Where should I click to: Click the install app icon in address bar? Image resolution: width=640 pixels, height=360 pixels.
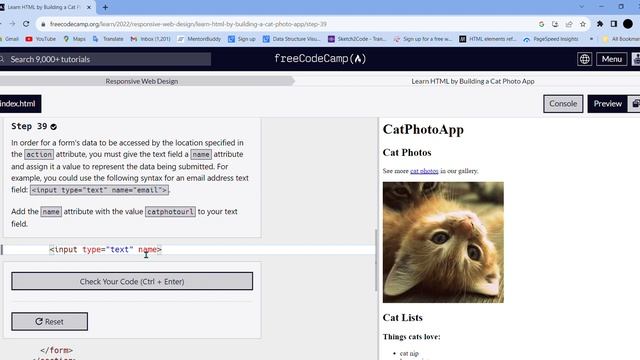coord(555,24)
